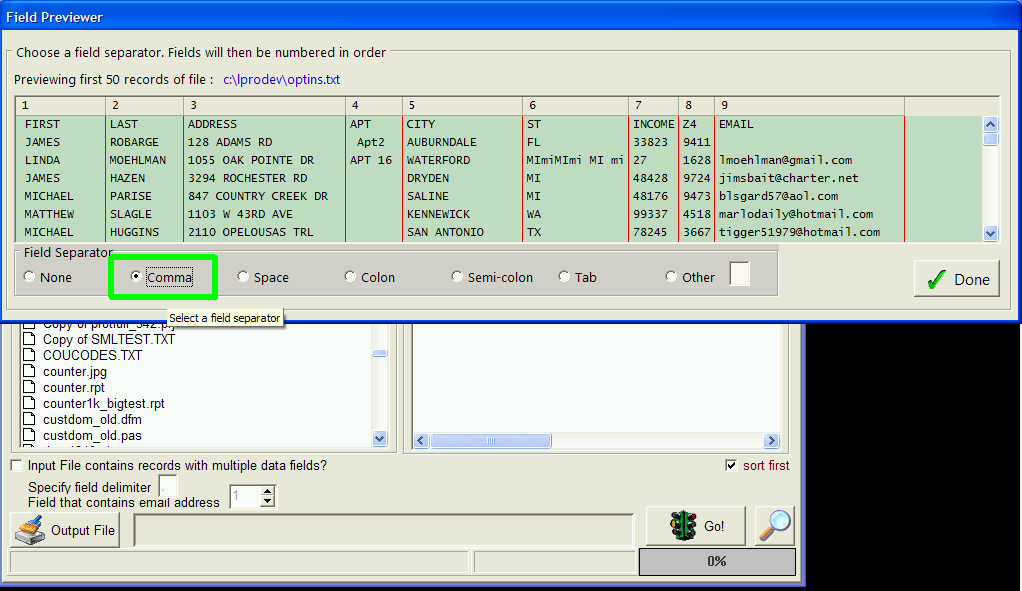Screen dimensions: 1022x591
Task: Click the Output File button
Action: 65,530
